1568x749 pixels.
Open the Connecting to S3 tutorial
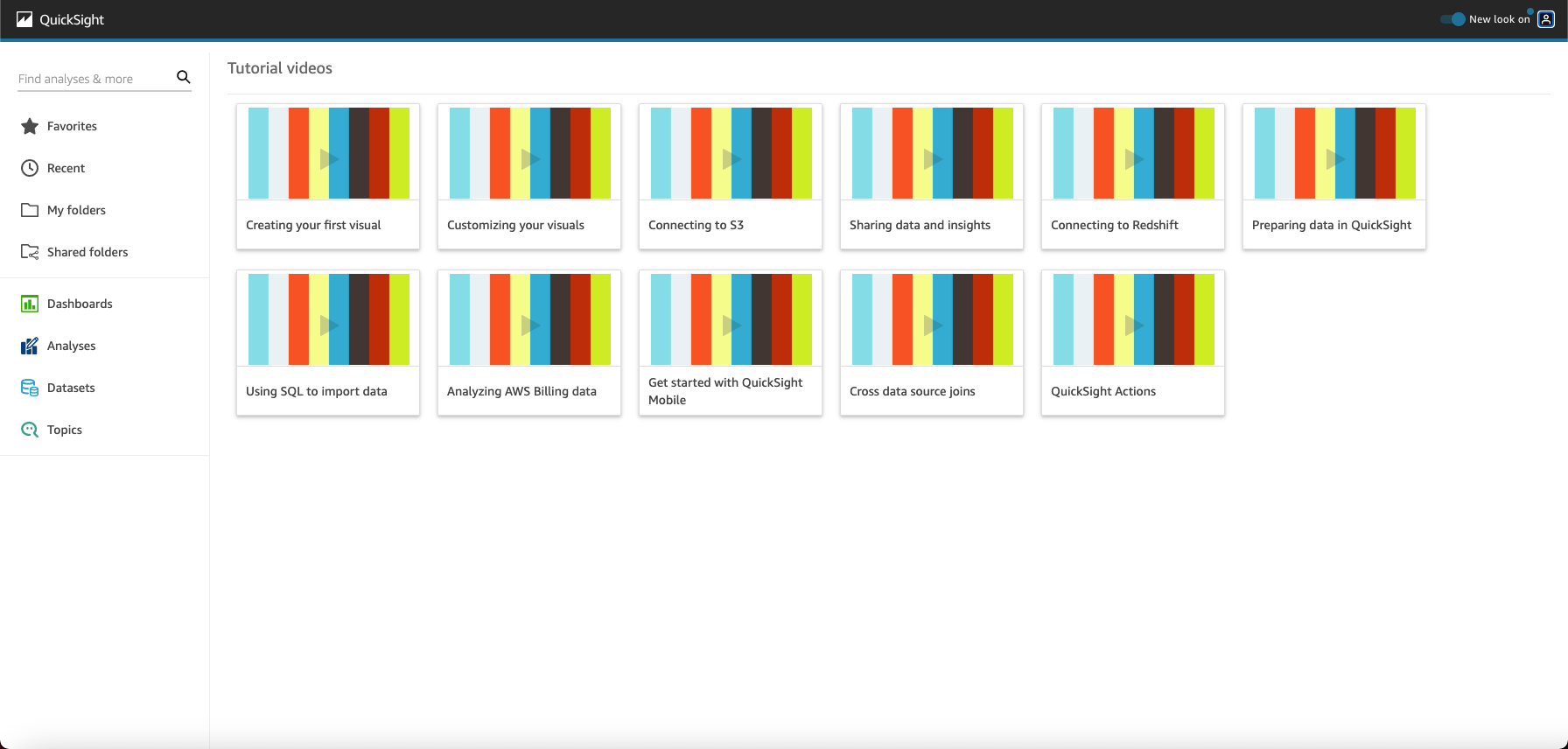coord(731,158)
